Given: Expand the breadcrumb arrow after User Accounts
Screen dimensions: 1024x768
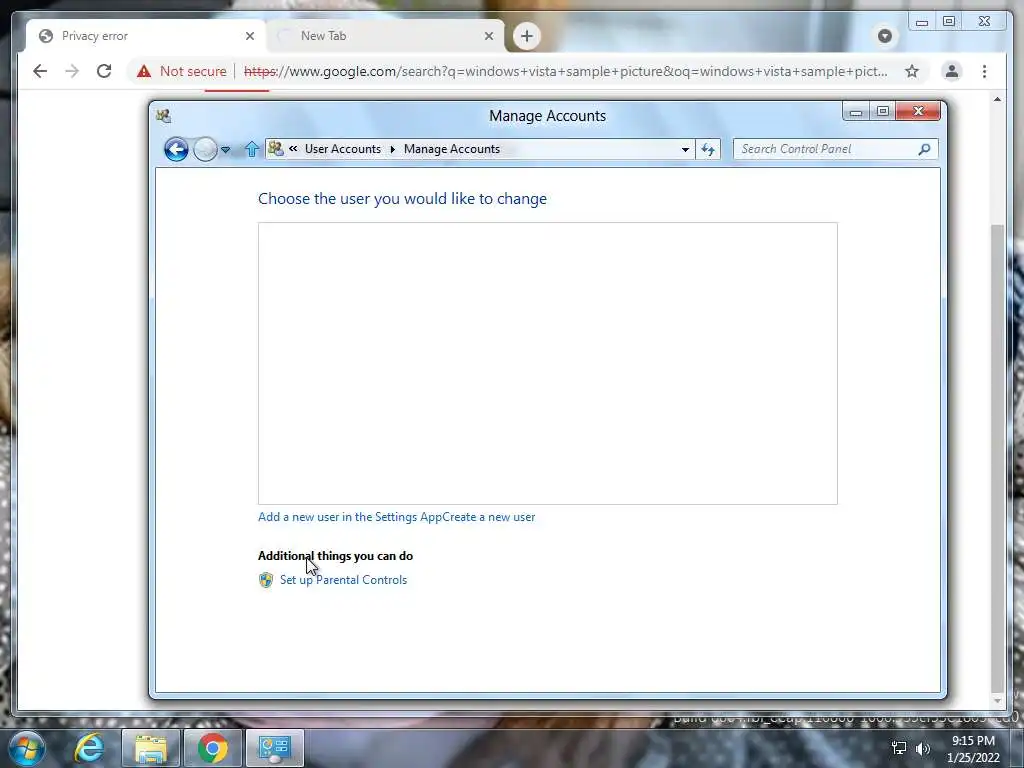Looking at the screenshot, I should point(392,150).
